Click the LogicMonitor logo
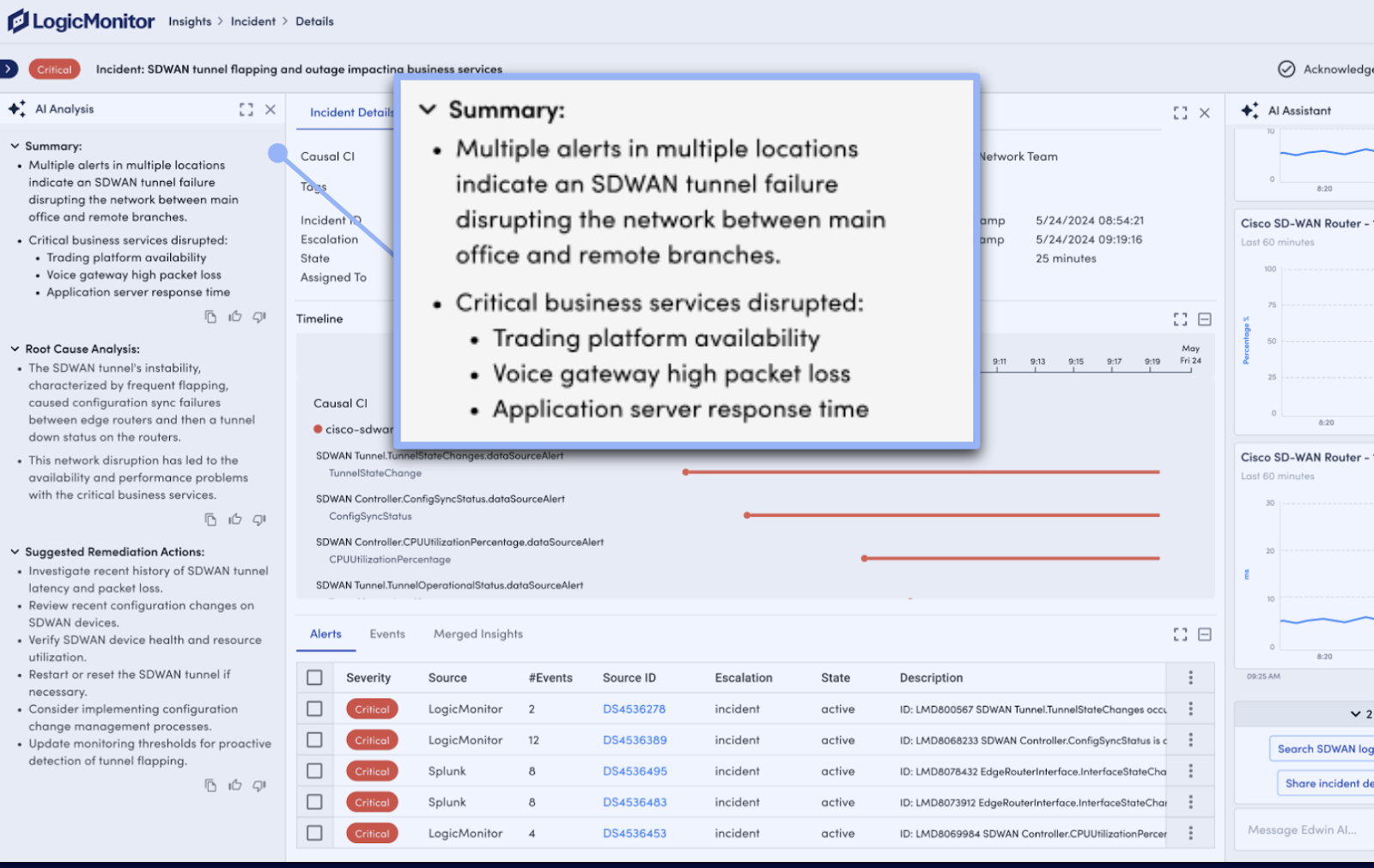Image resolution: width=1374 pixels, height=868 pixels. (82, 21)
